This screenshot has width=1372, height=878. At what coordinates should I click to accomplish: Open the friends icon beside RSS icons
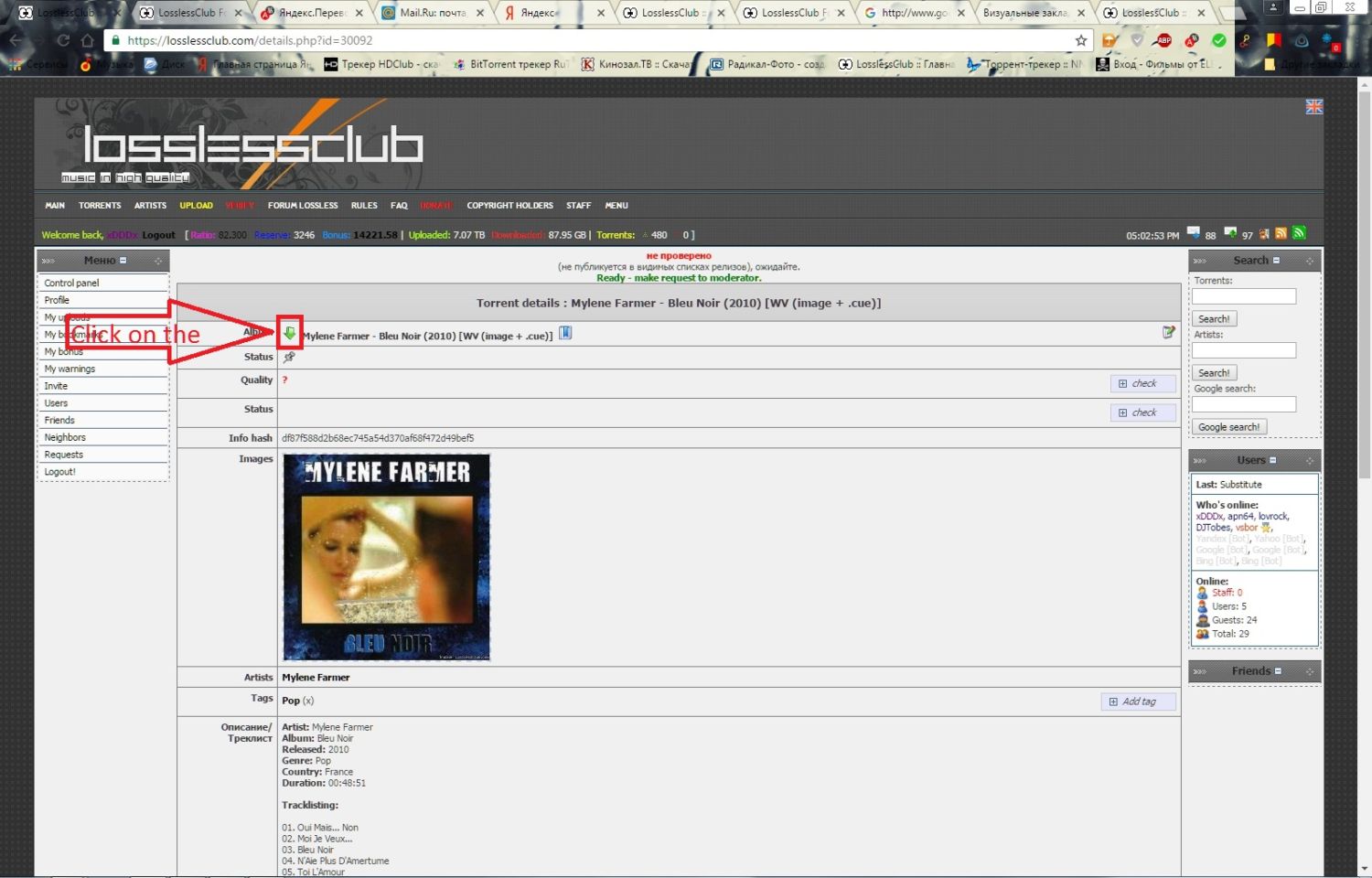tap(1264, 234)
